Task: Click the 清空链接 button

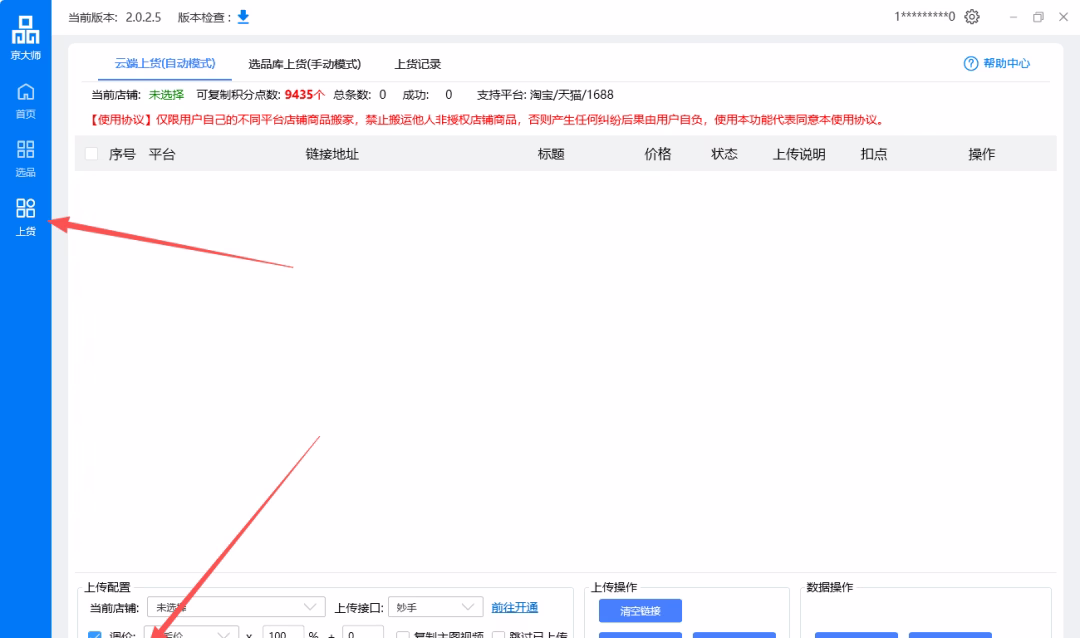Action: (639, 610)
